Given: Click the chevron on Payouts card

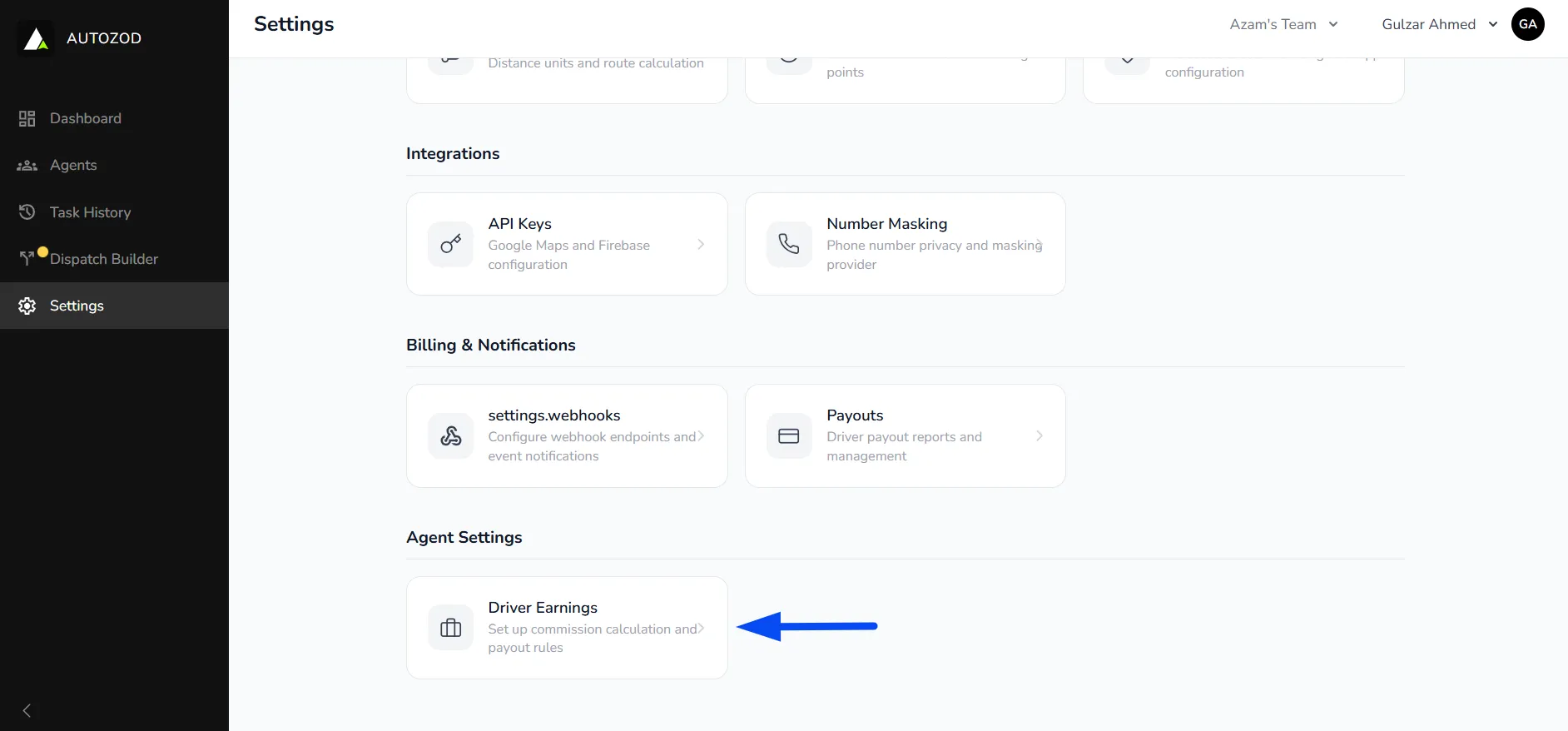Looking at the screenshot, I should tap(1040, 435).
